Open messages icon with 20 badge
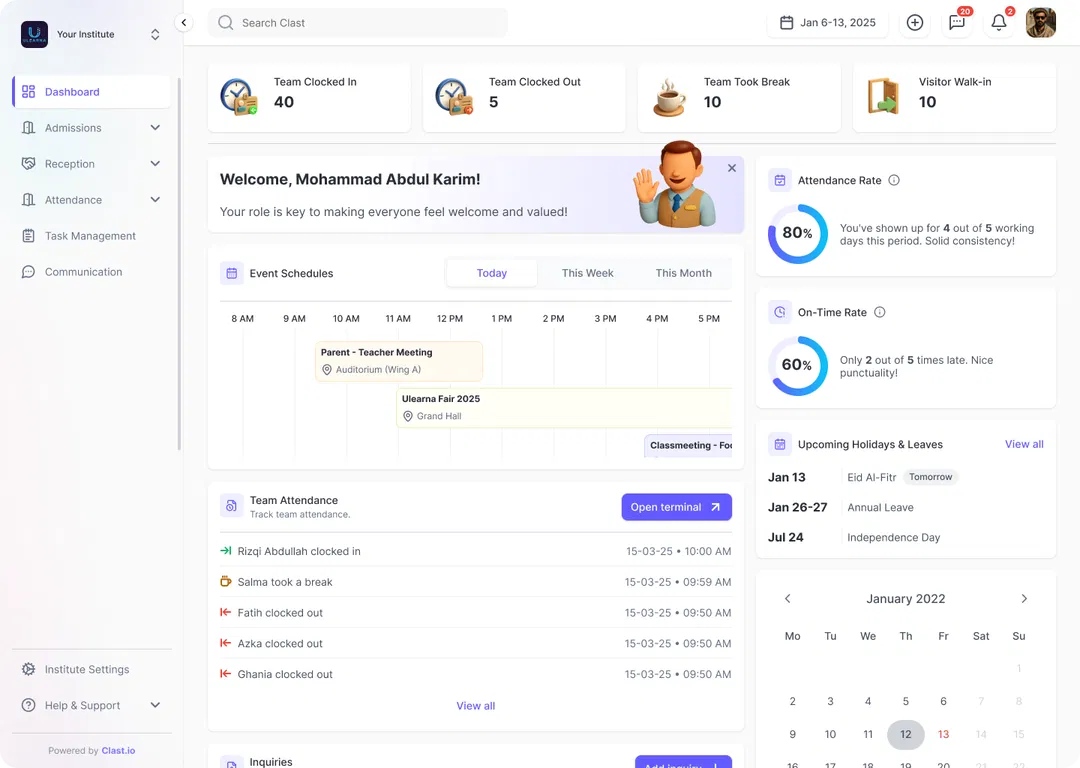Viewport: 1080px width, 768px height. 957,23
